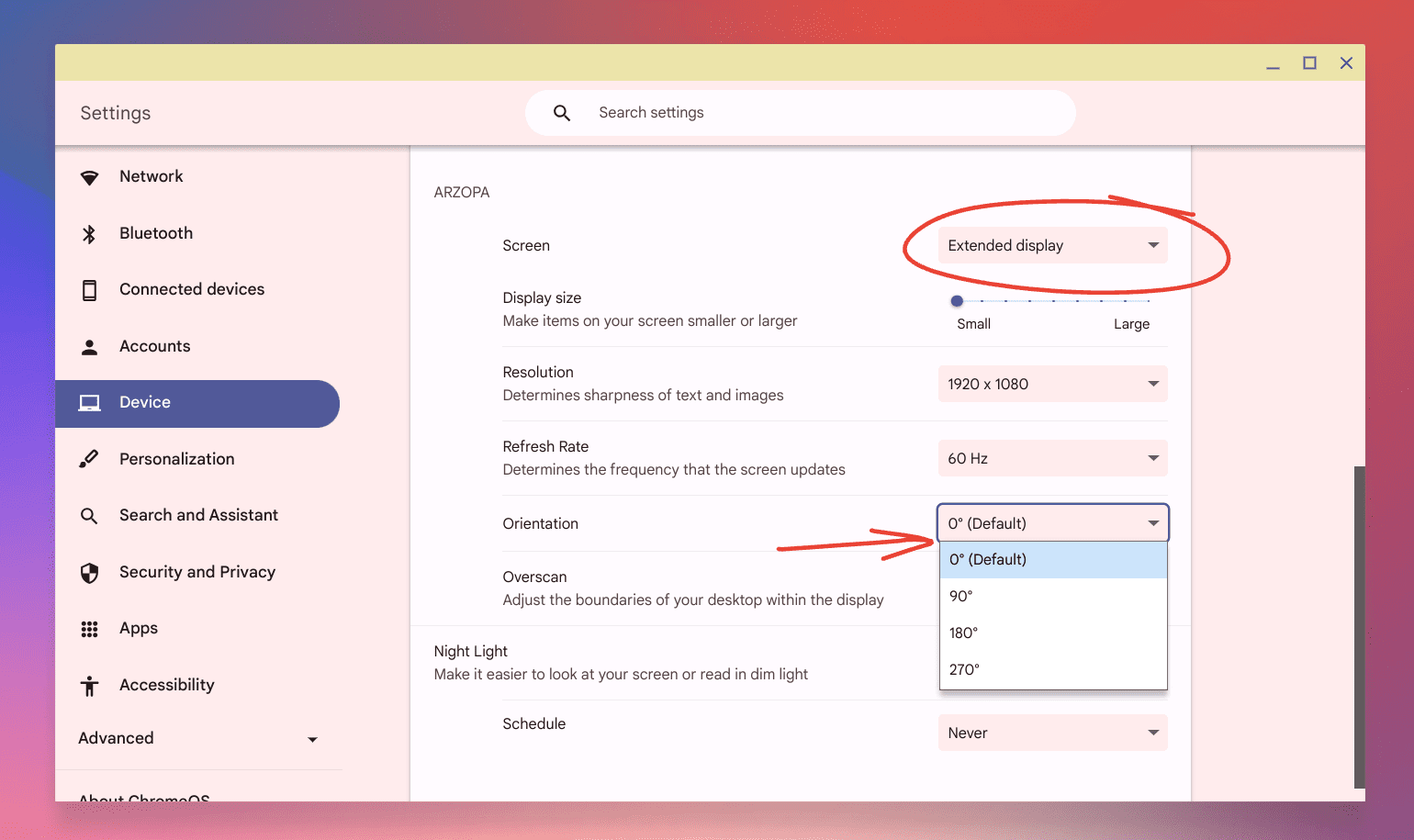Open the Refresh Rate 60 Hz dropdown
Viewport: 1414px width, 840px height.
coord(1052,458)
